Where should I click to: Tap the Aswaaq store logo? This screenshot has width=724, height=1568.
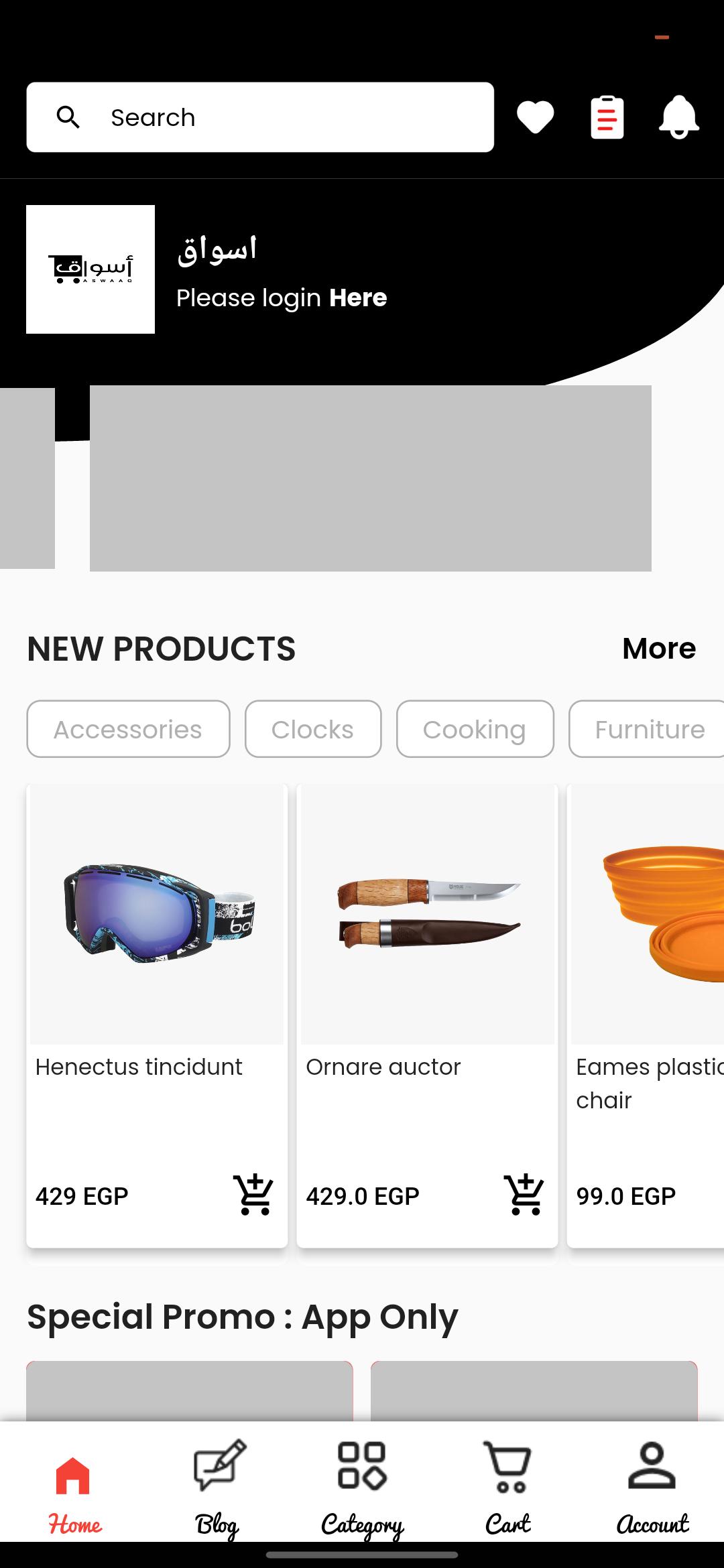(90, 269)
